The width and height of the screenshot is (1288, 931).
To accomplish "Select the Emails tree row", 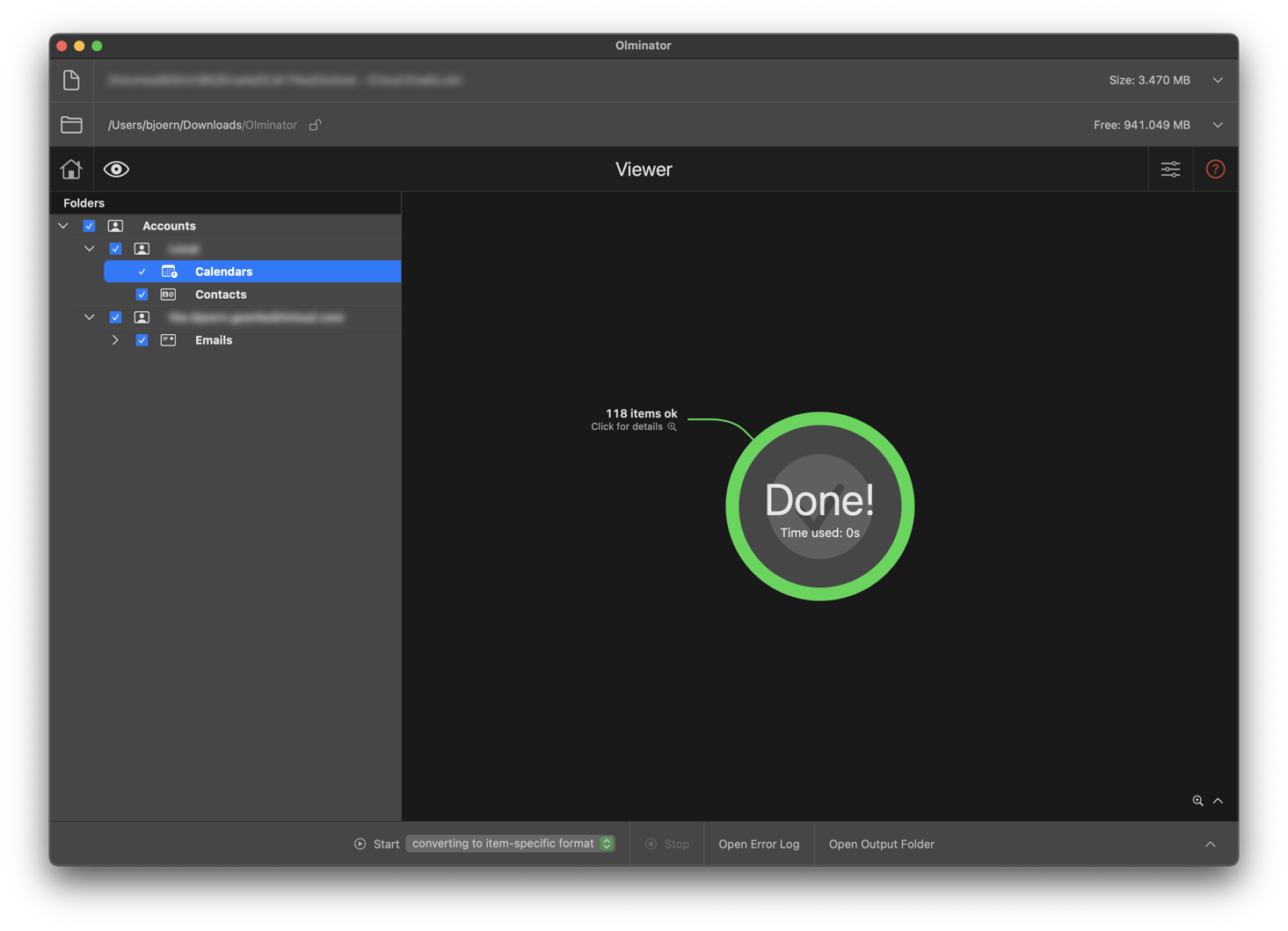I will 252,340.
